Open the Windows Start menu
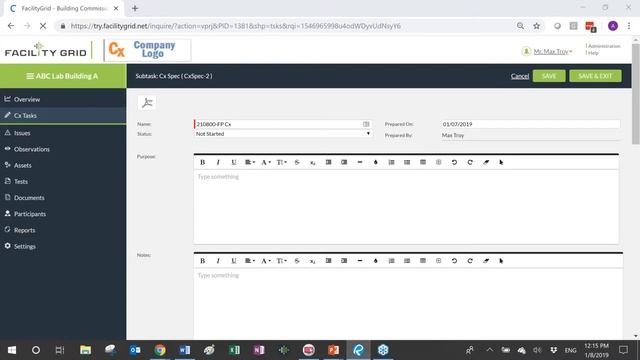 tap(12, 350)
